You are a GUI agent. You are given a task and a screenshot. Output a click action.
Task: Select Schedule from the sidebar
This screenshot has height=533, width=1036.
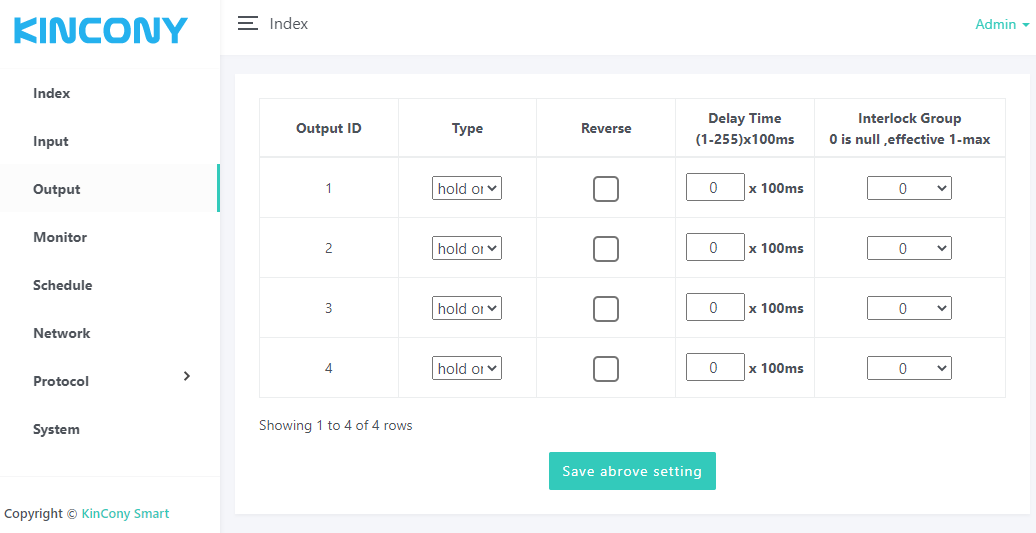point(62,285)
